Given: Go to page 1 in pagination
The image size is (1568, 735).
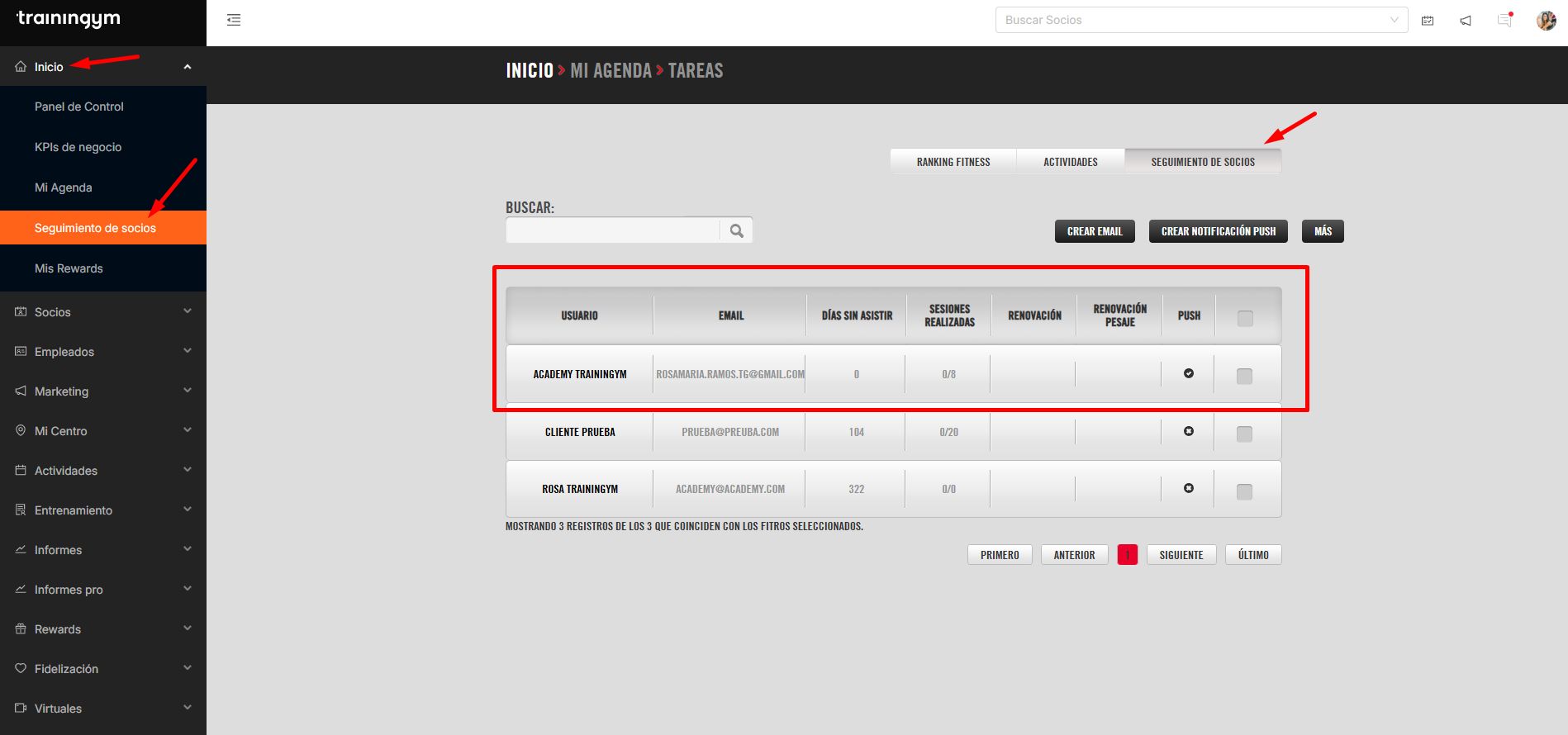Looking at the screenshot, I should pyautogui.click(x=1127, y=555).
